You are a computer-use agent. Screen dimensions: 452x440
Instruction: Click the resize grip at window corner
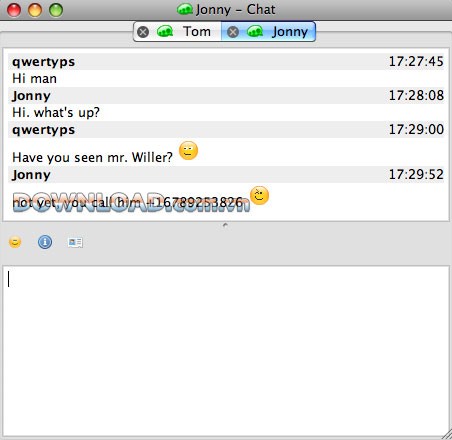coord(447,435)
